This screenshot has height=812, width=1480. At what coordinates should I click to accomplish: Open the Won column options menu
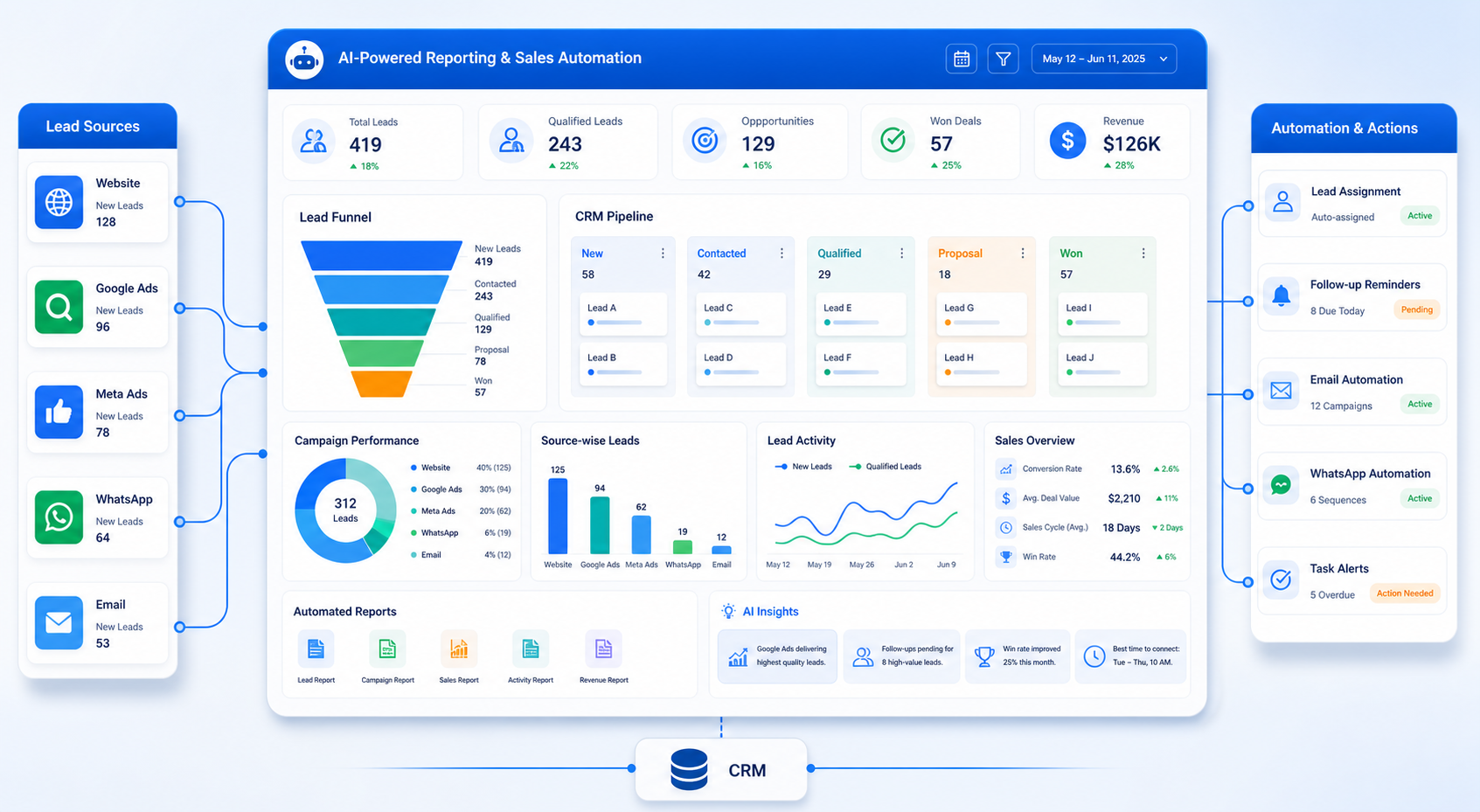tap(1143, 253)
